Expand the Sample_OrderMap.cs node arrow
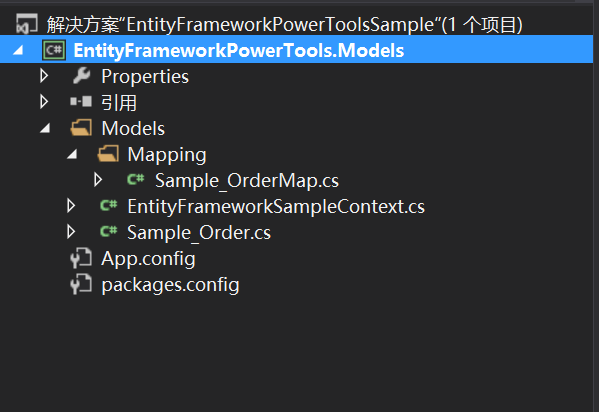Viewport: 599px width, 412px height. pos(98,180)
